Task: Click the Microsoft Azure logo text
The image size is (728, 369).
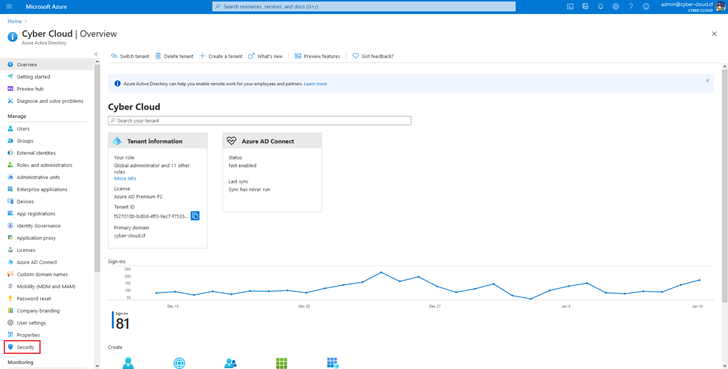Action: [x=46, y=6]
